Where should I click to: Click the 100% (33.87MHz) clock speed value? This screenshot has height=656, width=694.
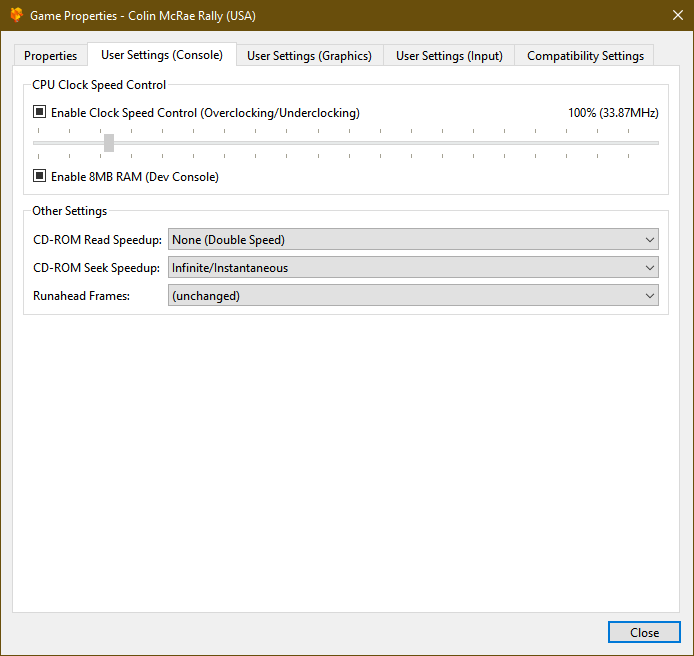click(613, 113)
